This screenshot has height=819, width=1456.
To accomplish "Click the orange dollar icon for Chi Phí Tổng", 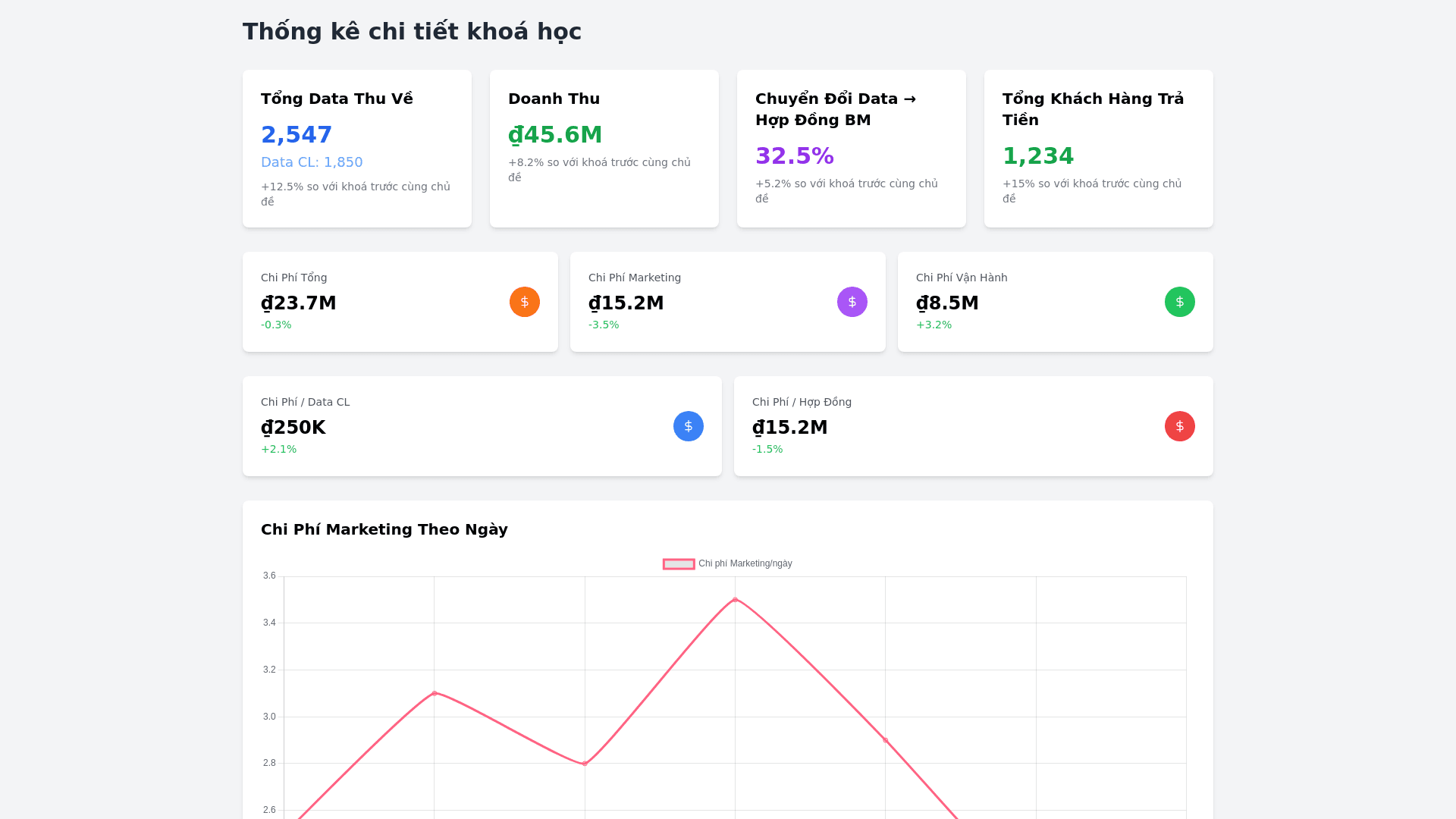I will pos(524,302).
